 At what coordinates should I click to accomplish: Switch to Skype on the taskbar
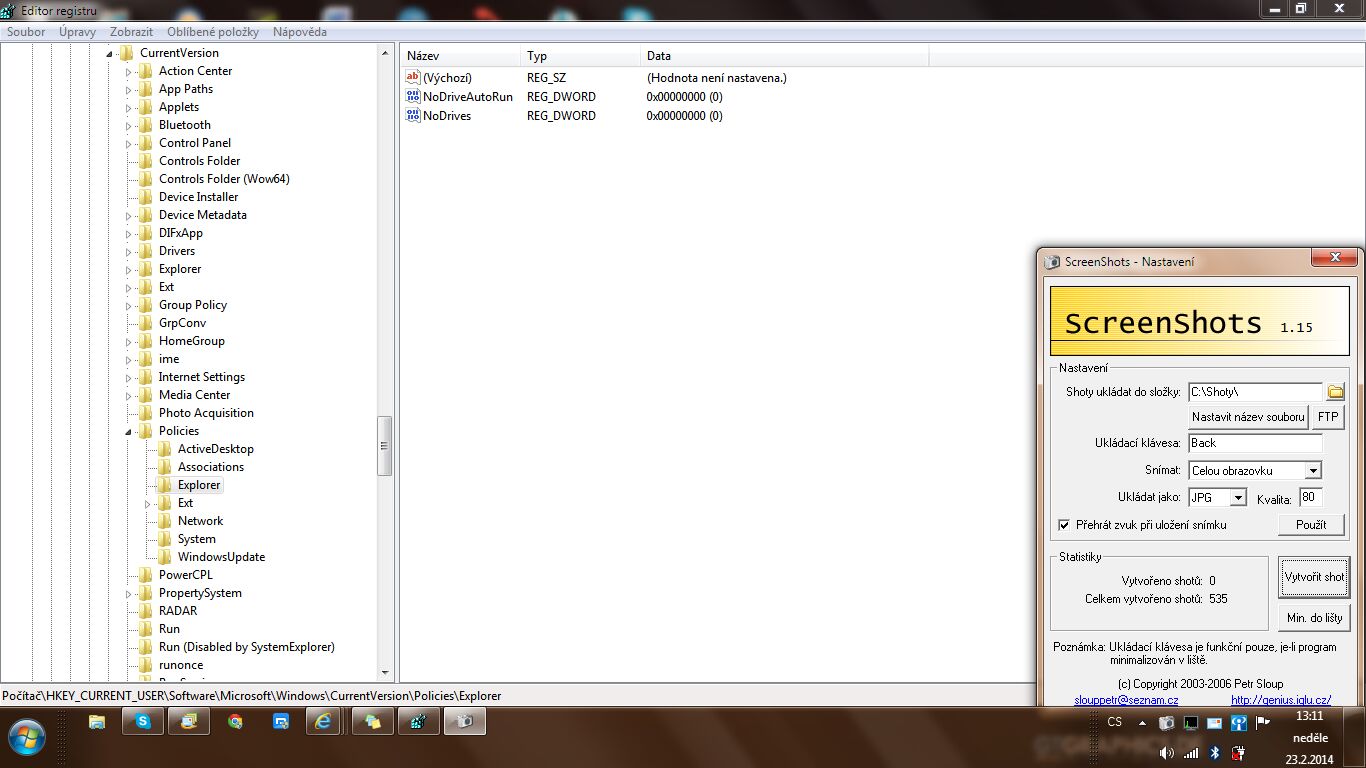143,721
